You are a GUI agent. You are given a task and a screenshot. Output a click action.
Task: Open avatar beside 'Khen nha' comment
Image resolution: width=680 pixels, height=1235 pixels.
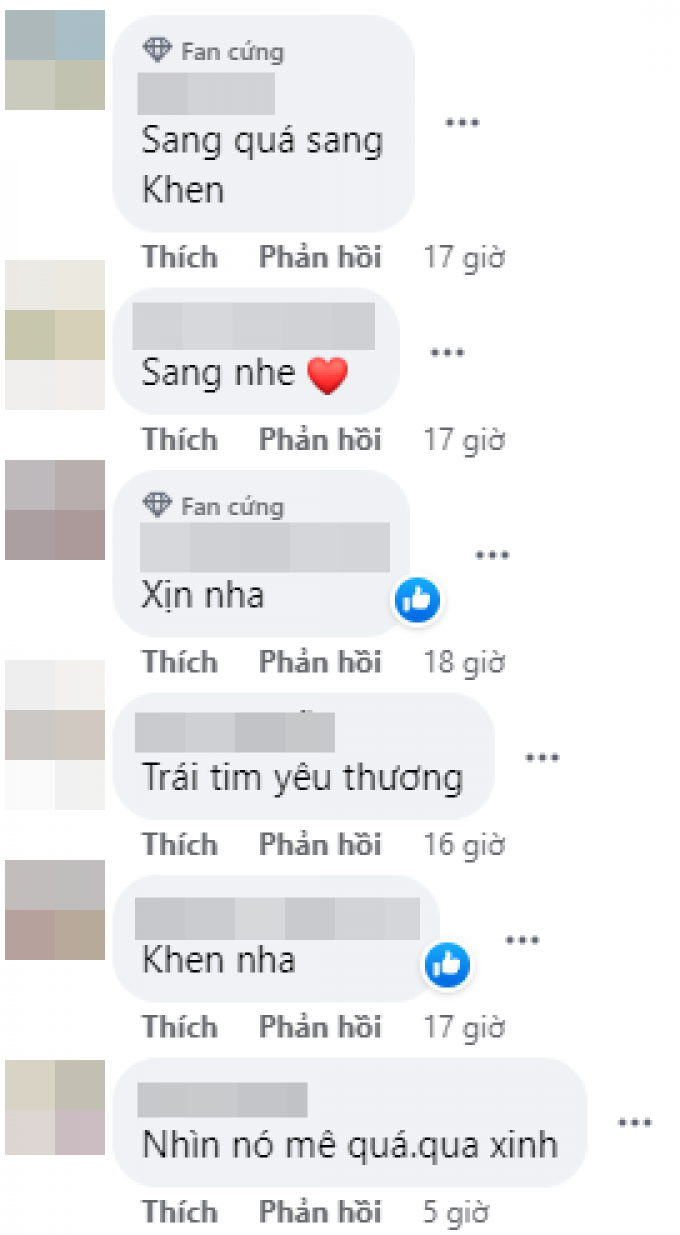point(55,910)
